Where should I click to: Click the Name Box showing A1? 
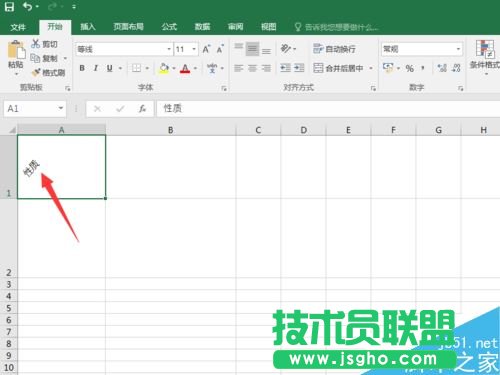click(35, 109)
